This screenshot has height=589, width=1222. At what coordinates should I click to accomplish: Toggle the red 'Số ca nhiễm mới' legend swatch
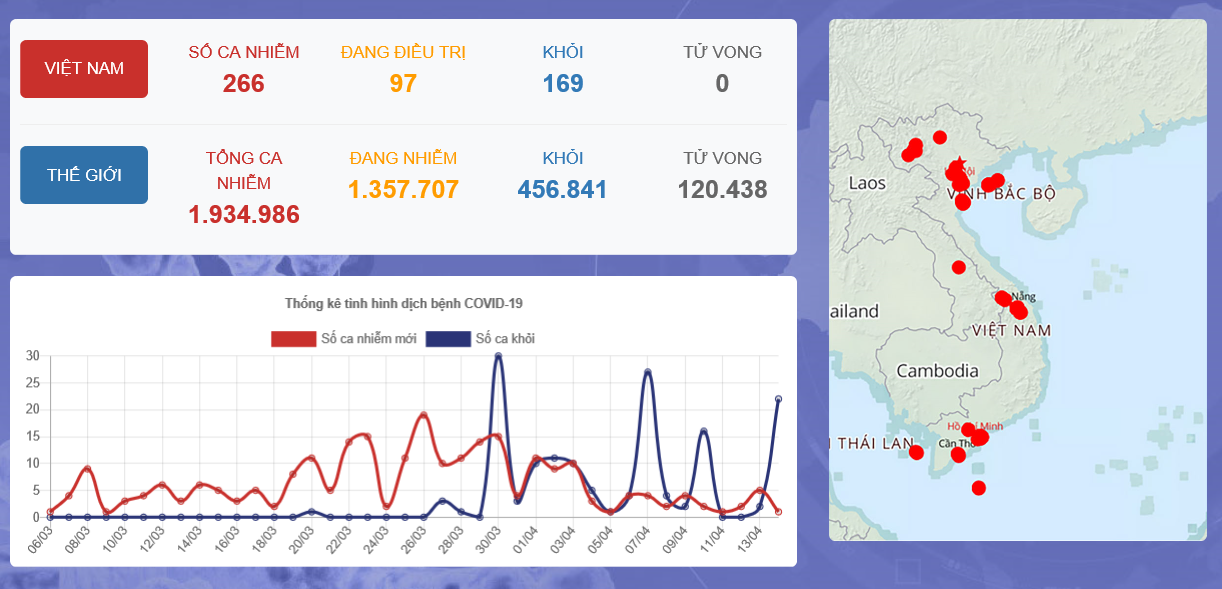click(x=293, y=339)
